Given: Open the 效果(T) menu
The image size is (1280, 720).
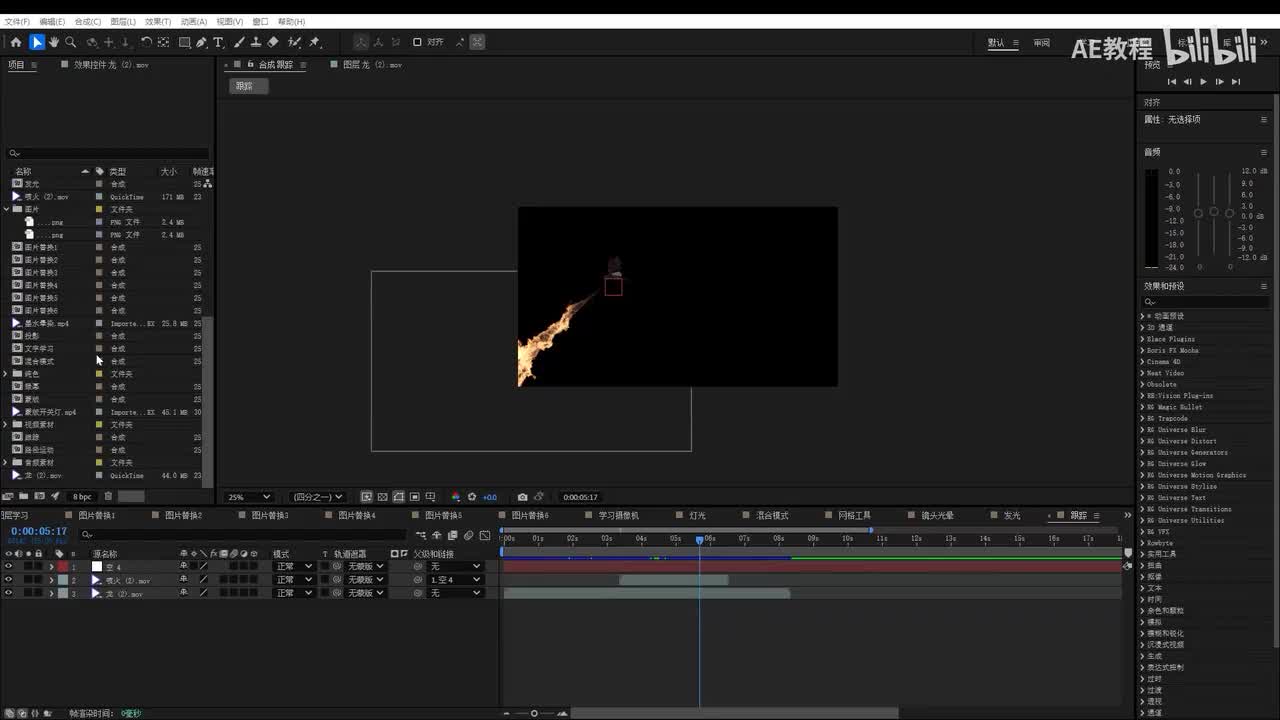Looking at the screenshot, I should tap(158, 21).
